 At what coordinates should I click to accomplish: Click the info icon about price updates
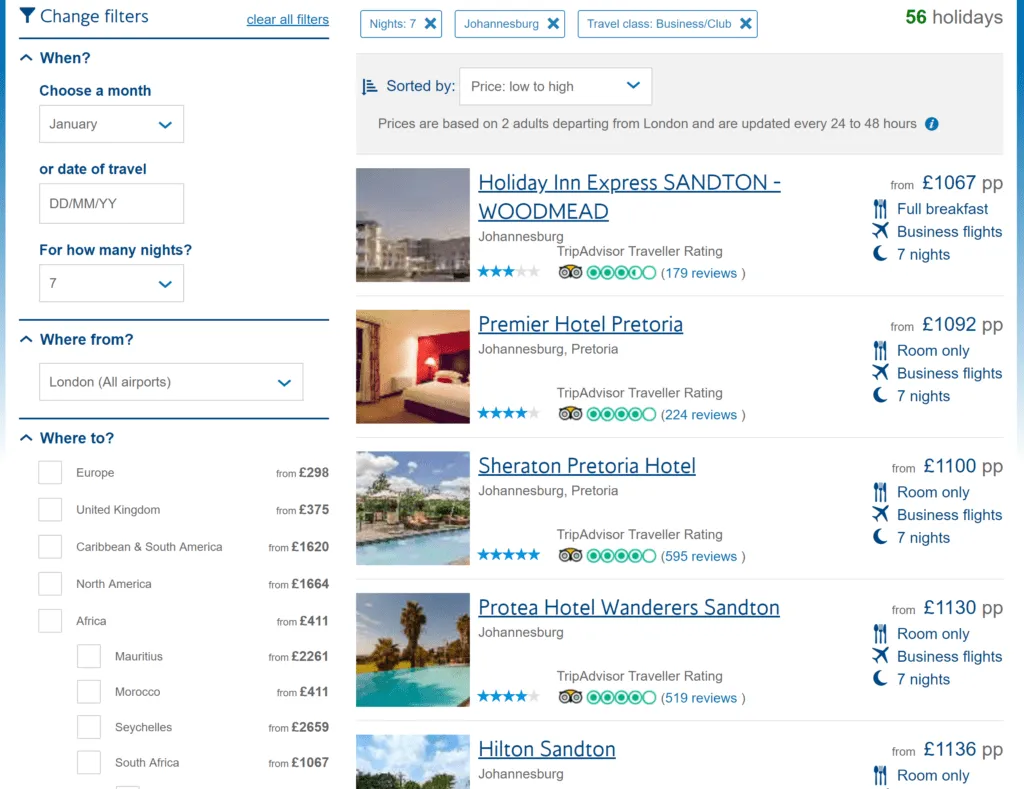(931, 124)
